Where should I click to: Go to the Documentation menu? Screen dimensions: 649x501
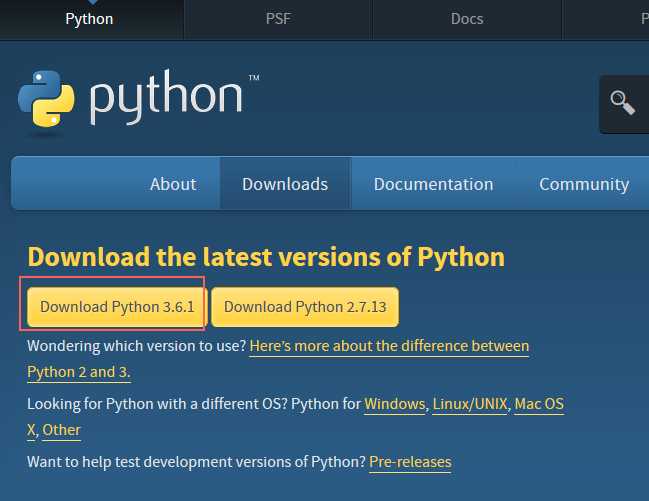click(x=433, y=184)
